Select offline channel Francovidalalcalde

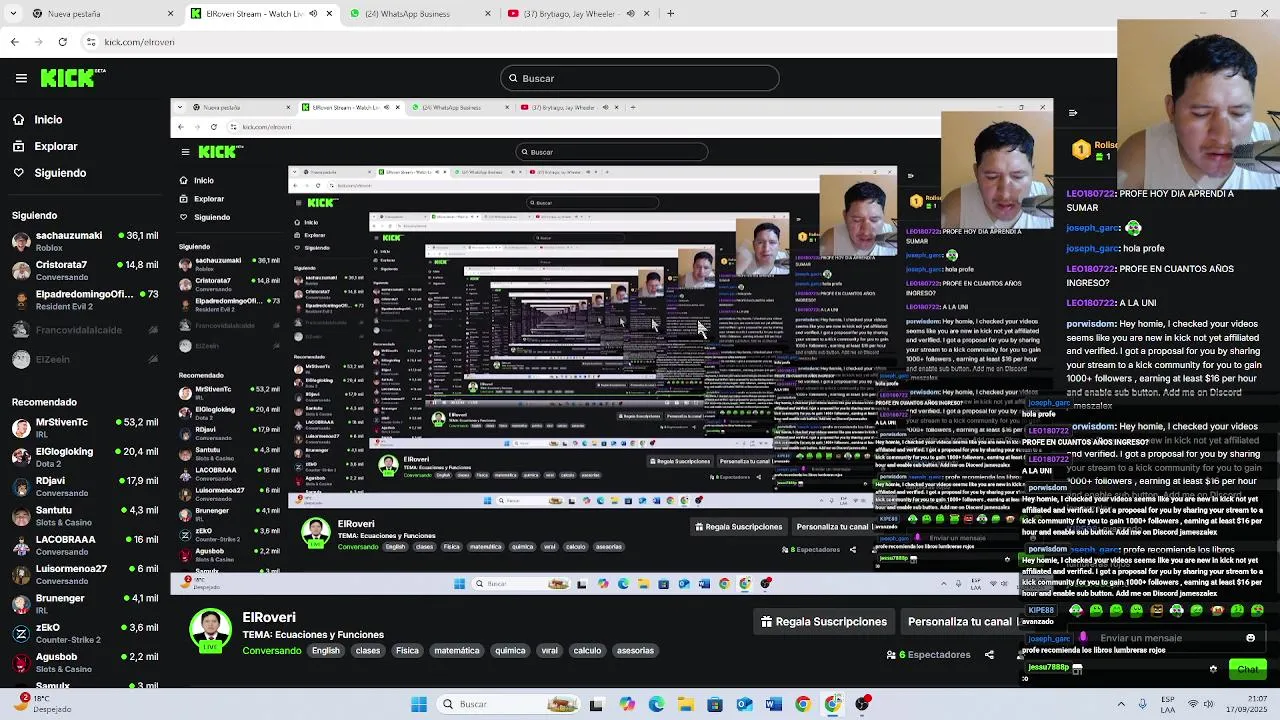point(84,330)
